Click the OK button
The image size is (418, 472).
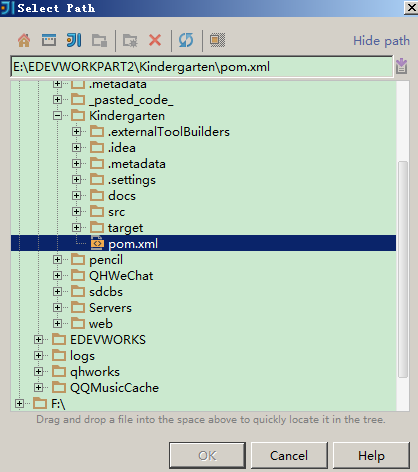point(207,455)
